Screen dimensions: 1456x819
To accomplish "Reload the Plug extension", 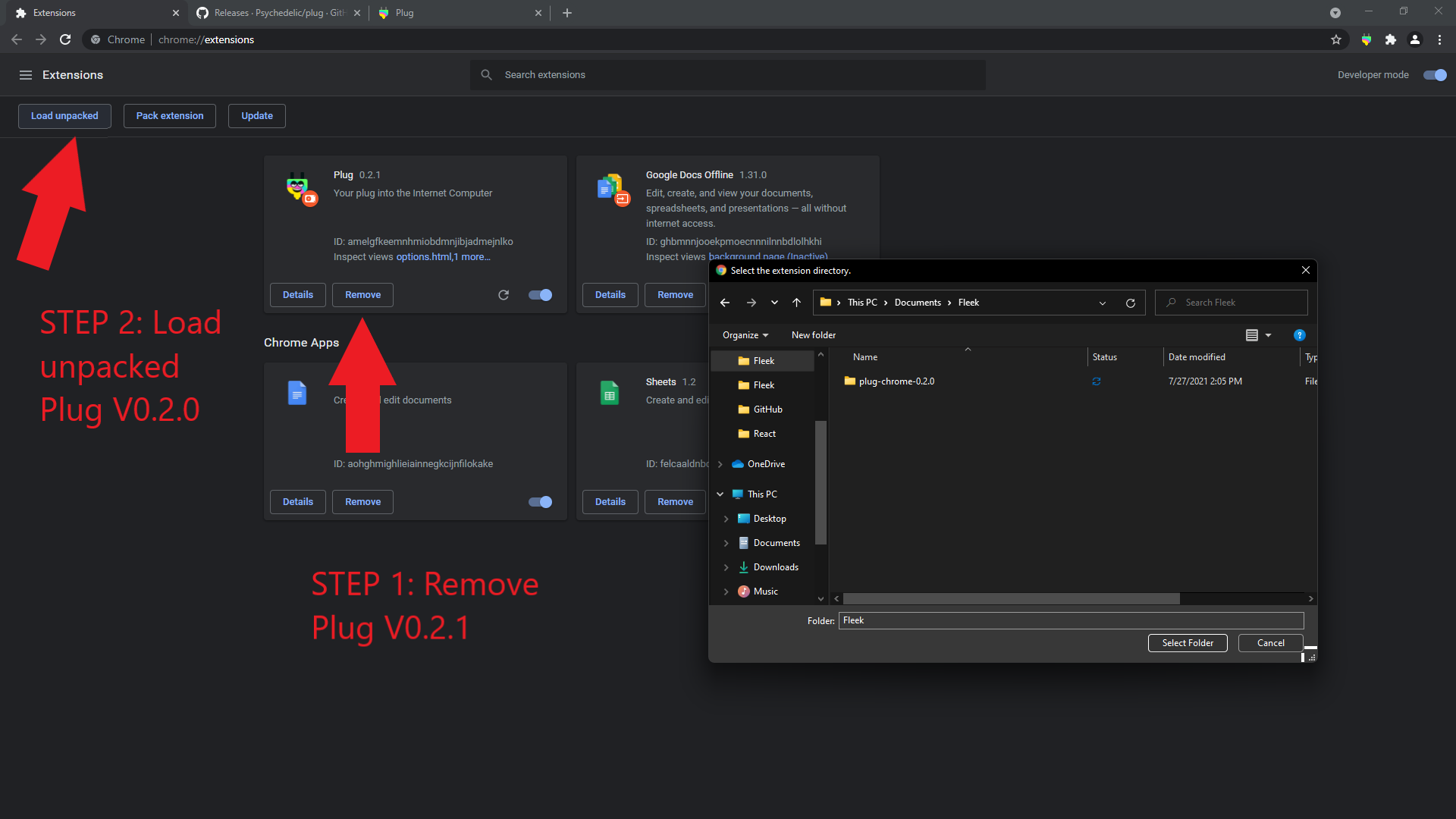I will click(504, 295).
